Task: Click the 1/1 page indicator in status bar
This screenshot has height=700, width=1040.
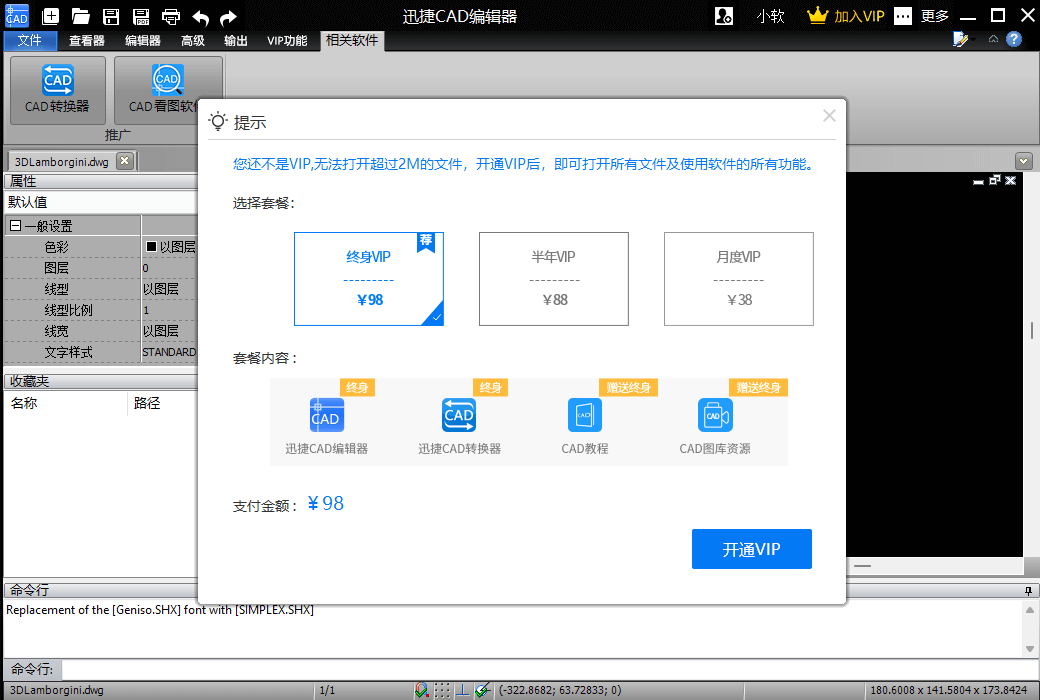Action: (327, 691)
